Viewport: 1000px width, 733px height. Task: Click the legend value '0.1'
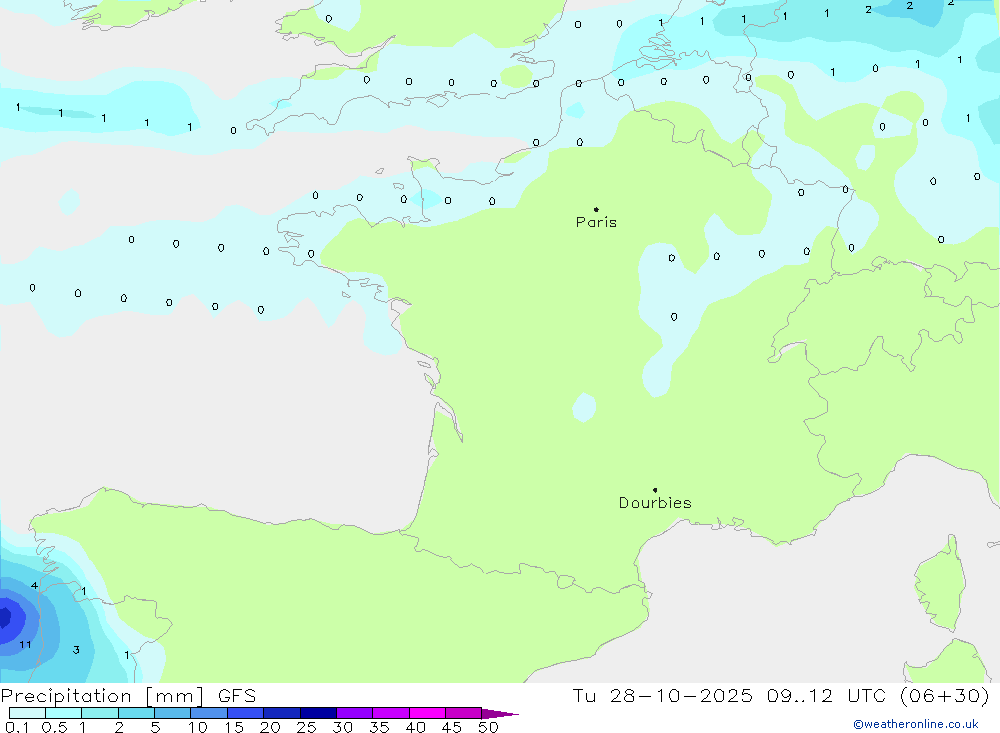point(17,727)
